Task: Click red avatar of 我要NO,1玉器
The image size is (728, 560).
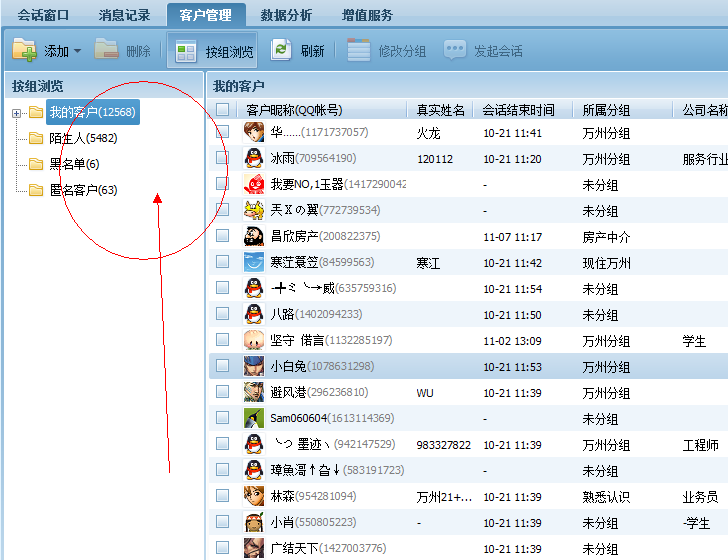Action: [x=254, y=184]
